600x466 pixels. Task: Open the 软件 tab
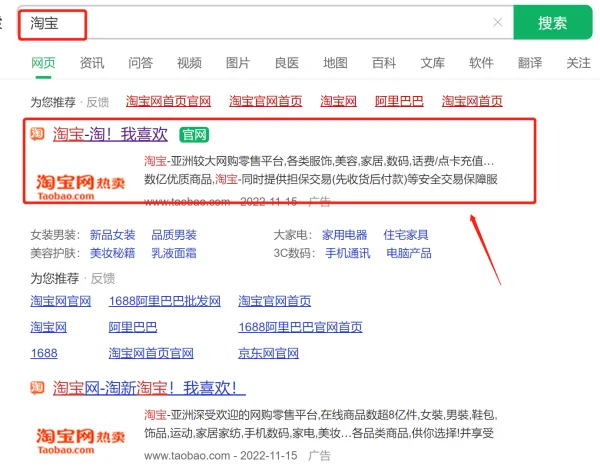tap(481, 63)
